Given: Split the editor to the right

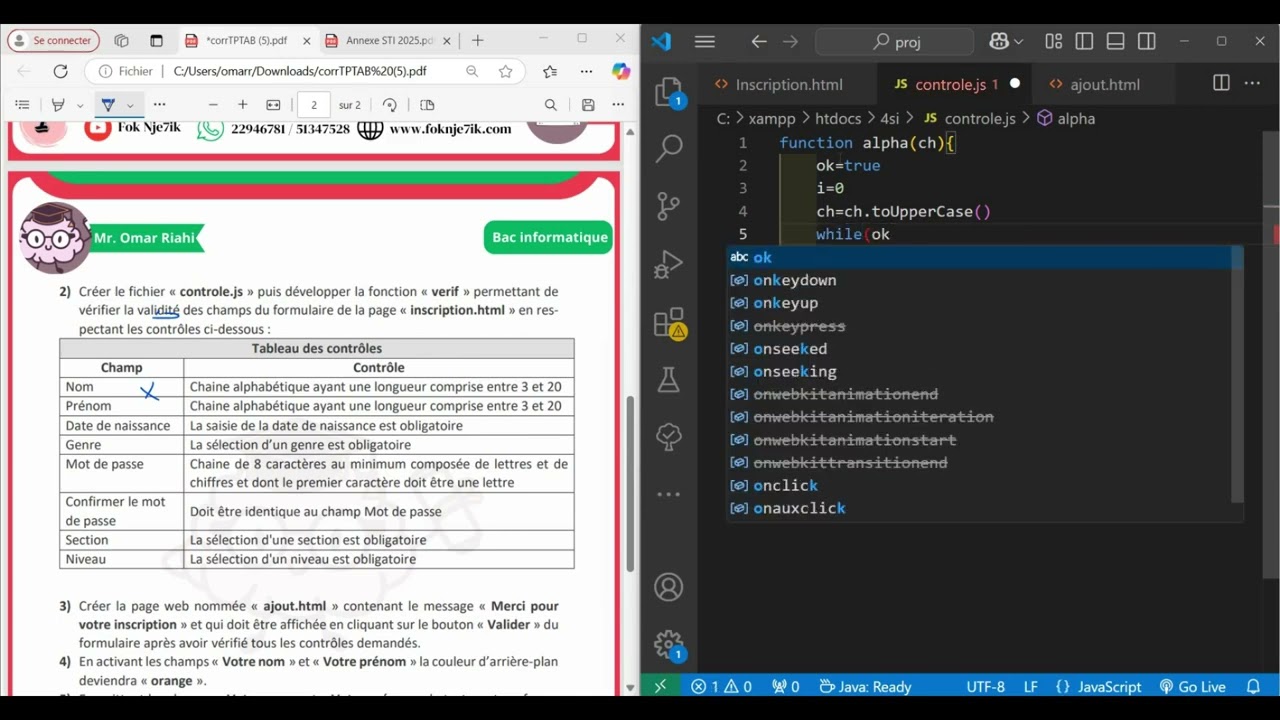Looking at the screenshot, I should pyautogui.click(x=1221, y=83).
